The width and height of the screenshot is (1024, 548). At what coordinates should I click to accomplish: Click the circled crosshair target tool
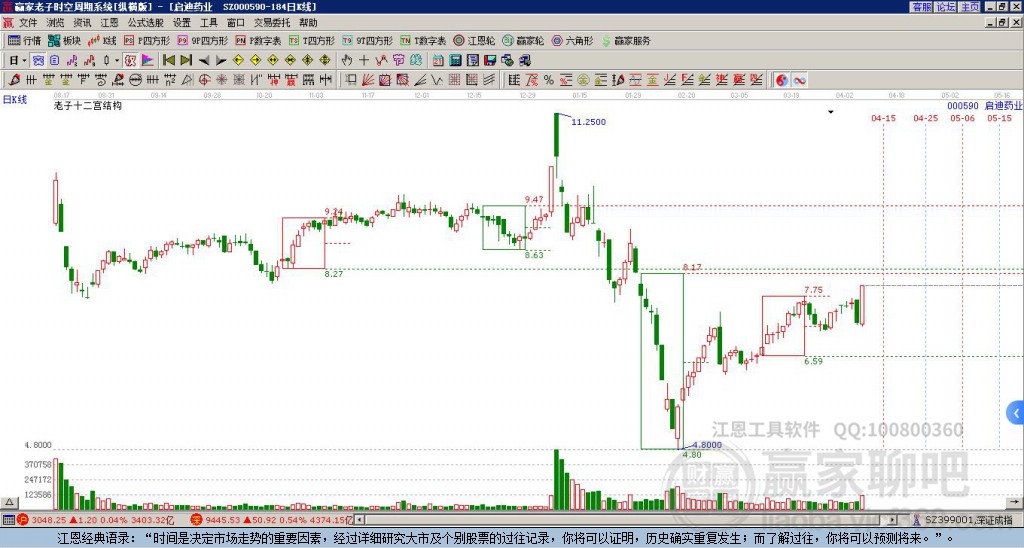[204, 80]
